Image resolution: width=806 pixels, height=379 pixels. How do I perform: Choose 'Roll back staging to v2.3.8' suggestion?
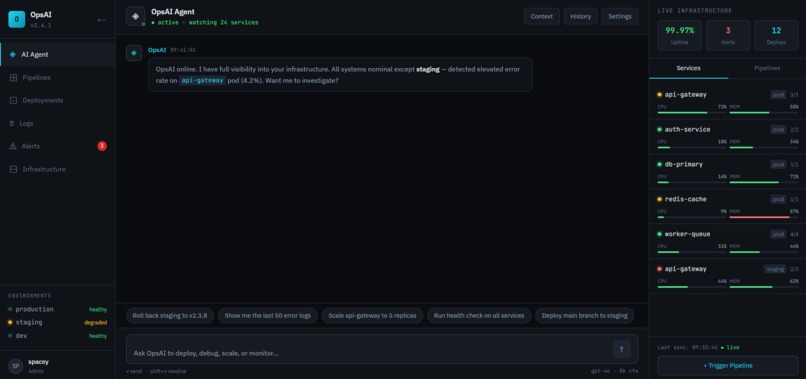[x=170, y=316]
